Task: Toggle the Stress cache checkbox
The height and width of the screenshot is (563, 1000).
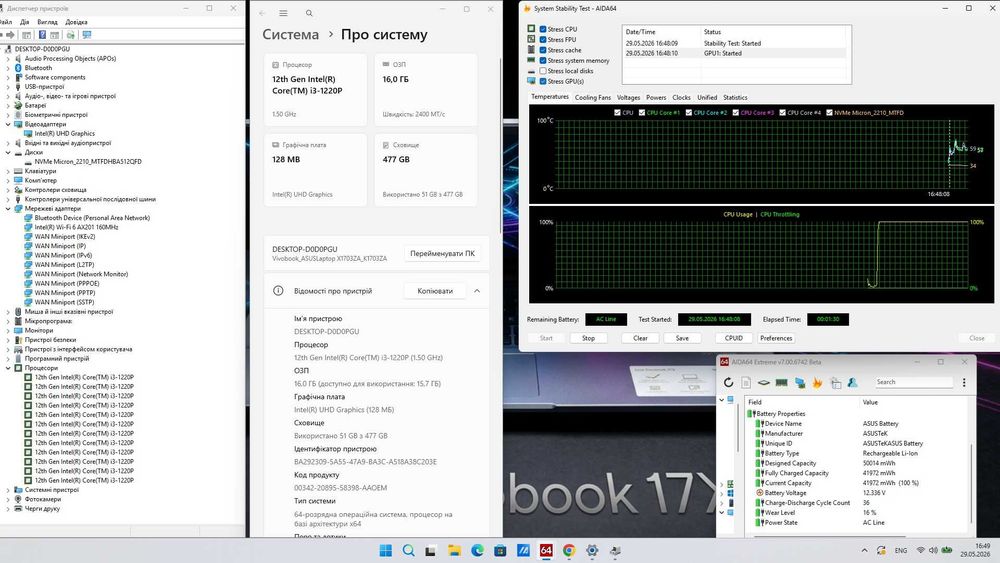Action: click(x=543, y=50)
